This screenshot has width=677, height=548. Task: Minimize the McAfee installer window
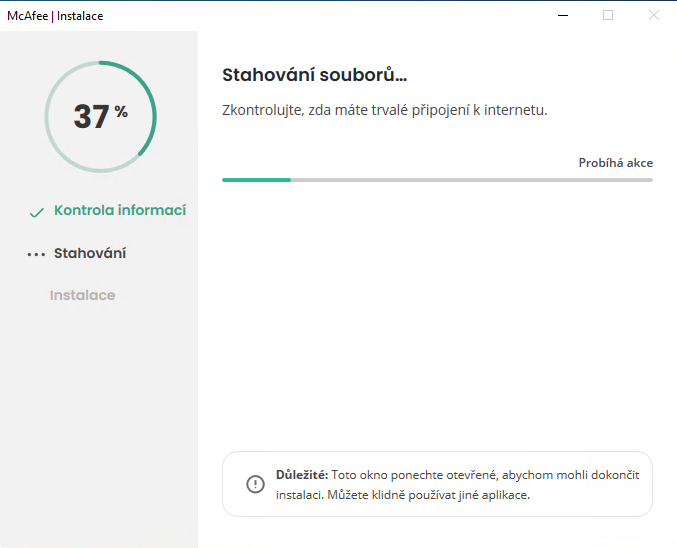coord(563,16)
